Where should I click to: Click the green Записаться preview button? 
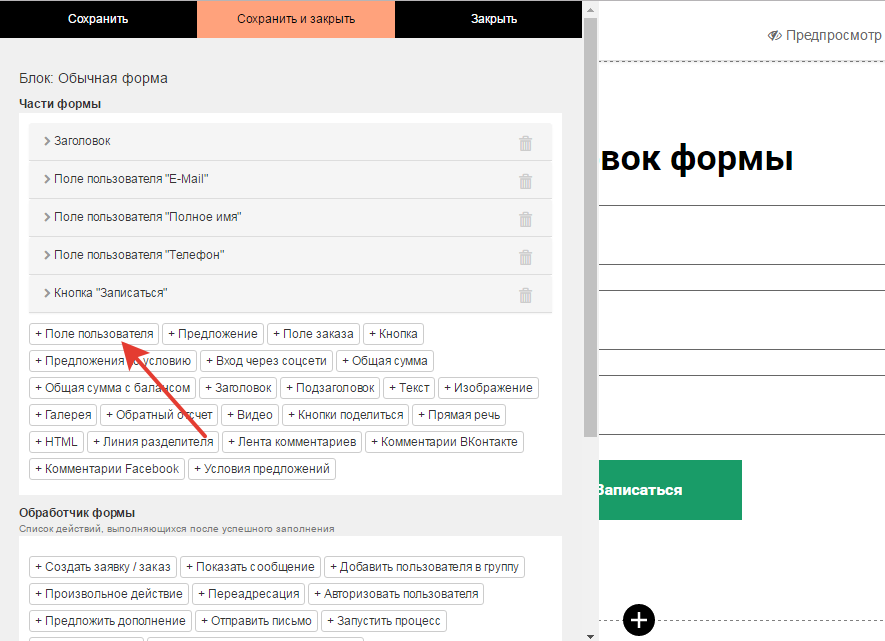point(670,490)
